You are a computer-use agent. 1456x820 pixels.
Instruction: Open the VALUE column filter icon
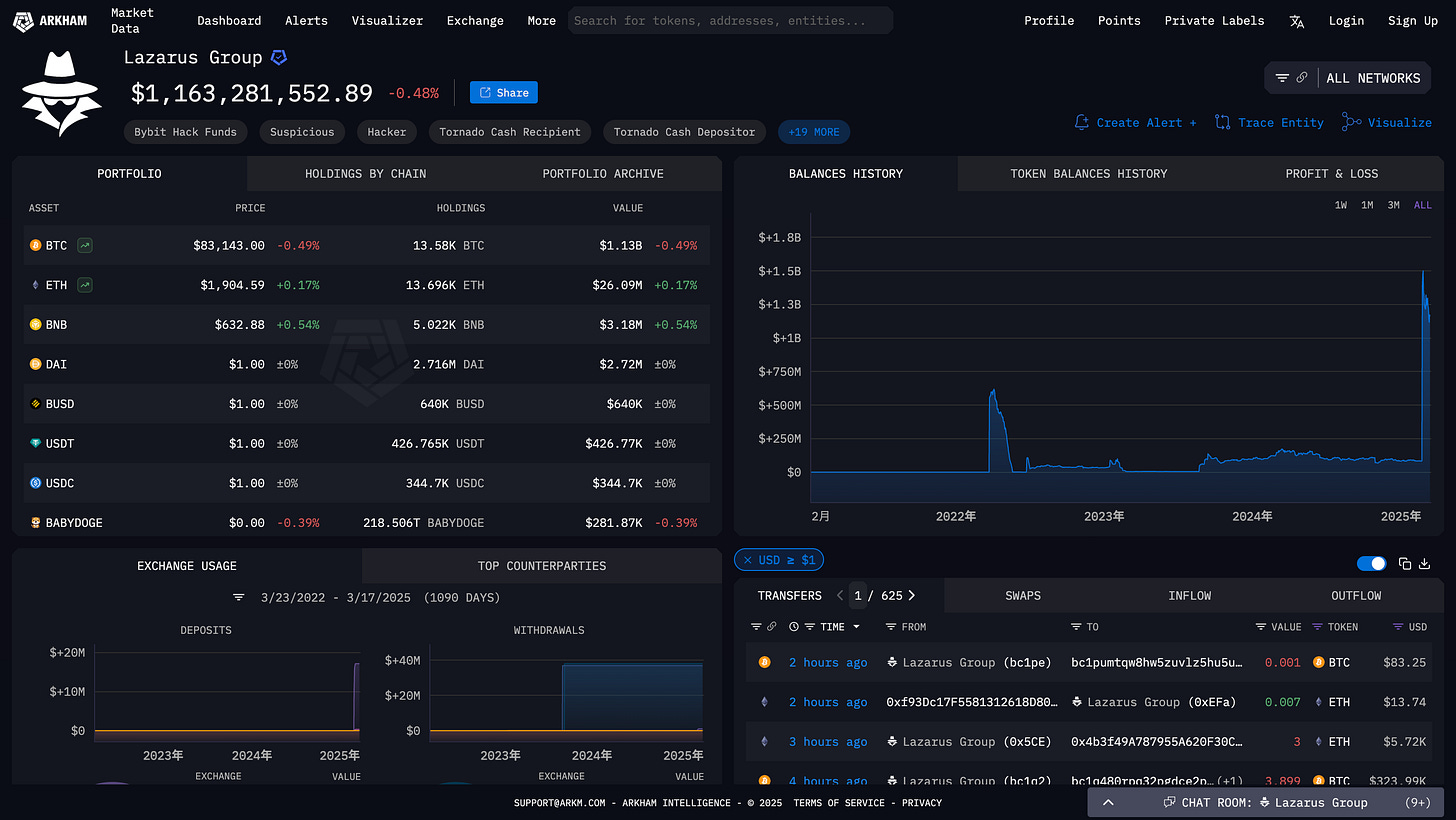click(x=1261, y=627)
